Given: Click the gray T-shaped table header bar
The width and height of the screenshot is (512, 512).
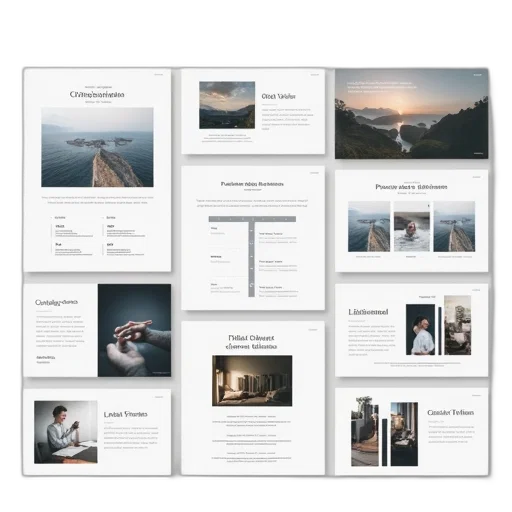Looking at the screenshot, I should click(x=252, y=219).
